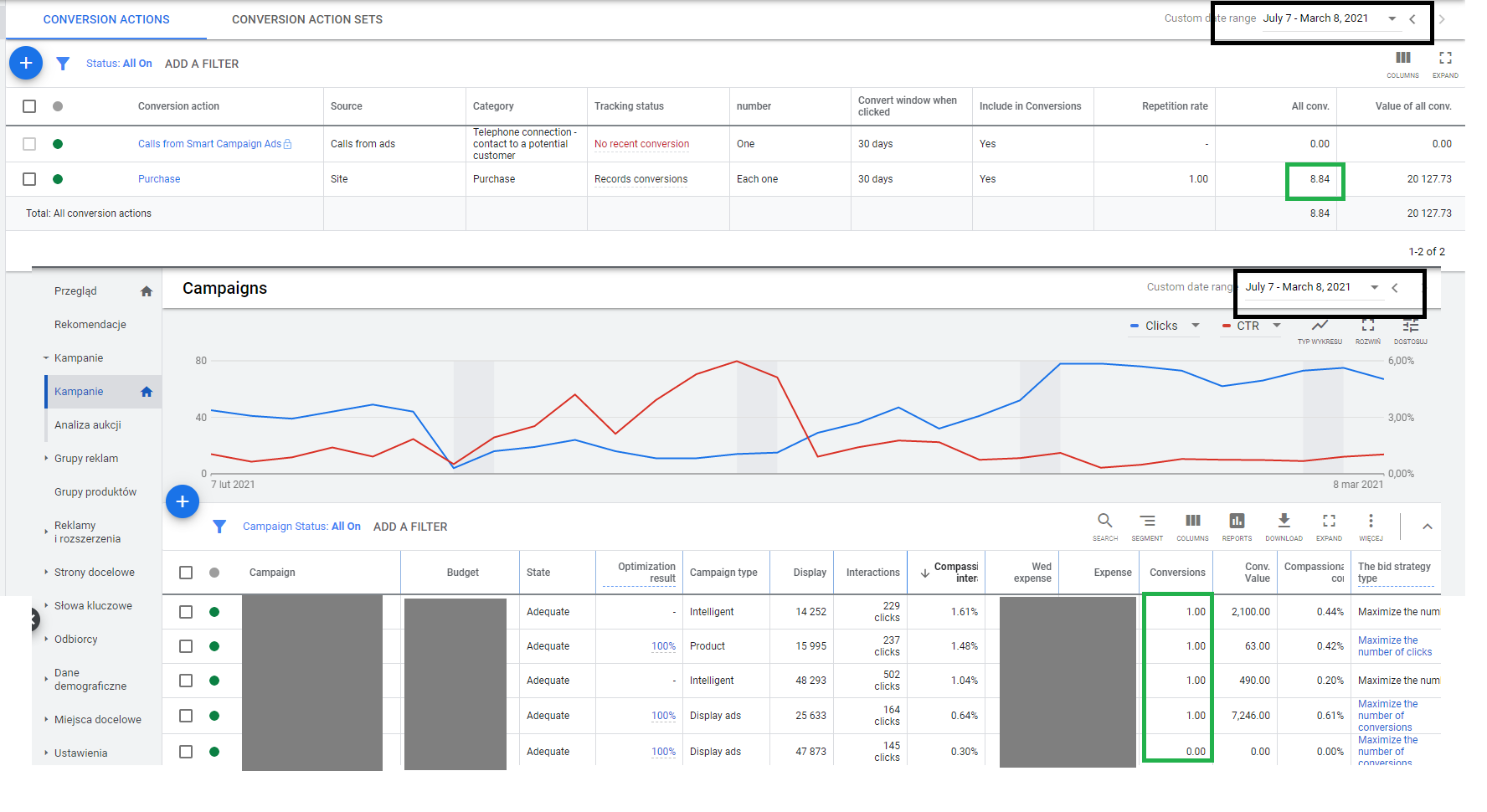The image size is (1487, 812).
Task: Check the box beside Calls from Smart Campaign Ads
Action: click(29, 144)
